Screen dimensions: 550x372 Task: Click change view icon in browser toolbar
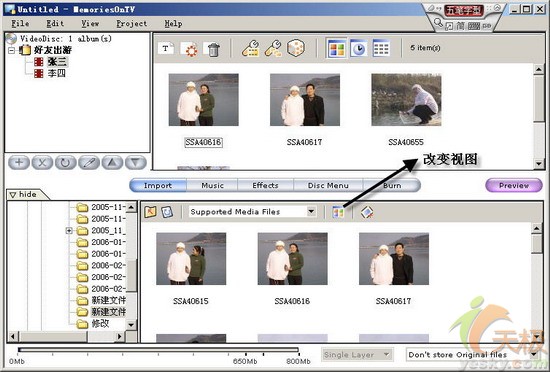pyautogui.click(x=338, y=212)
